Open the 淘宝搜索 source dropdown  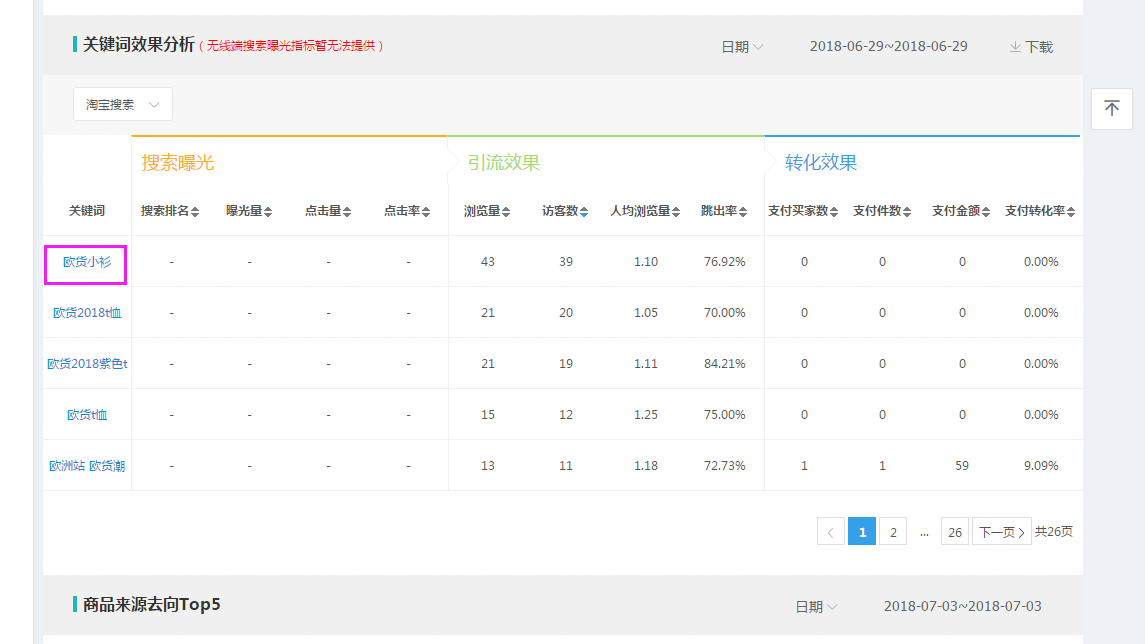[123, 104]
